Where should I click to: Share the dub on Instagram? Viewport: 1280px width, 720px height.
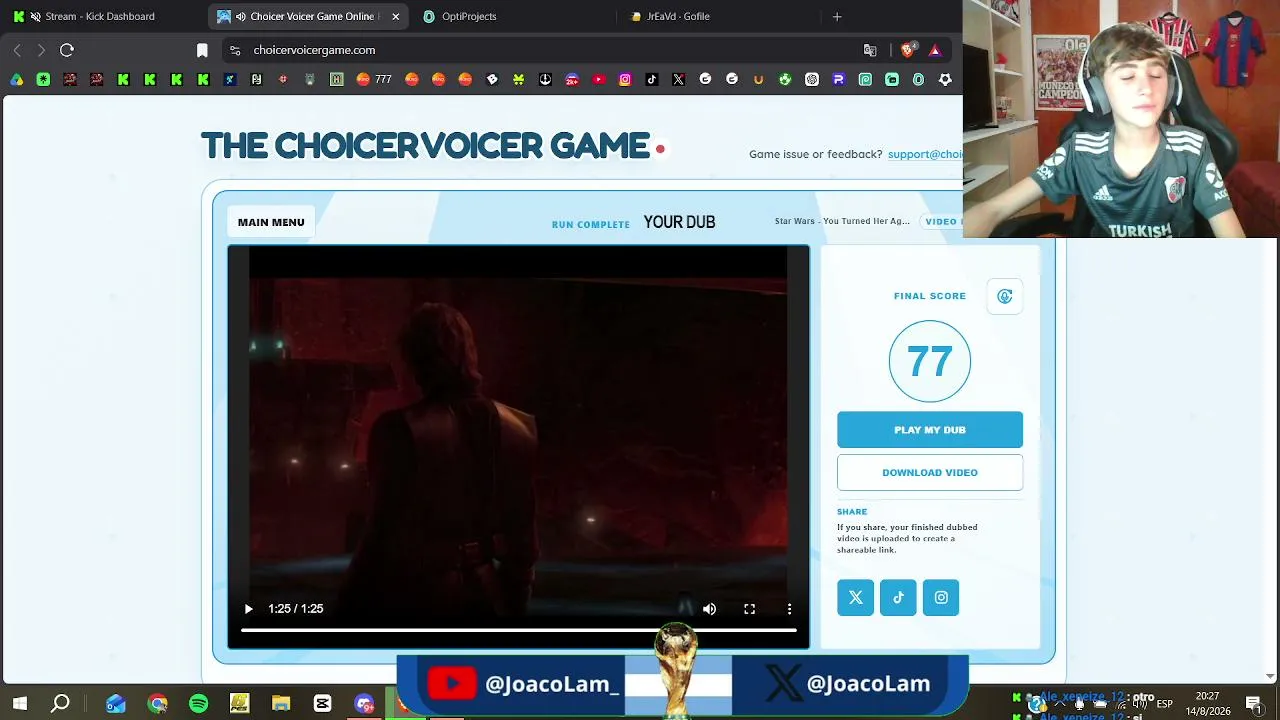coord(941,598)
